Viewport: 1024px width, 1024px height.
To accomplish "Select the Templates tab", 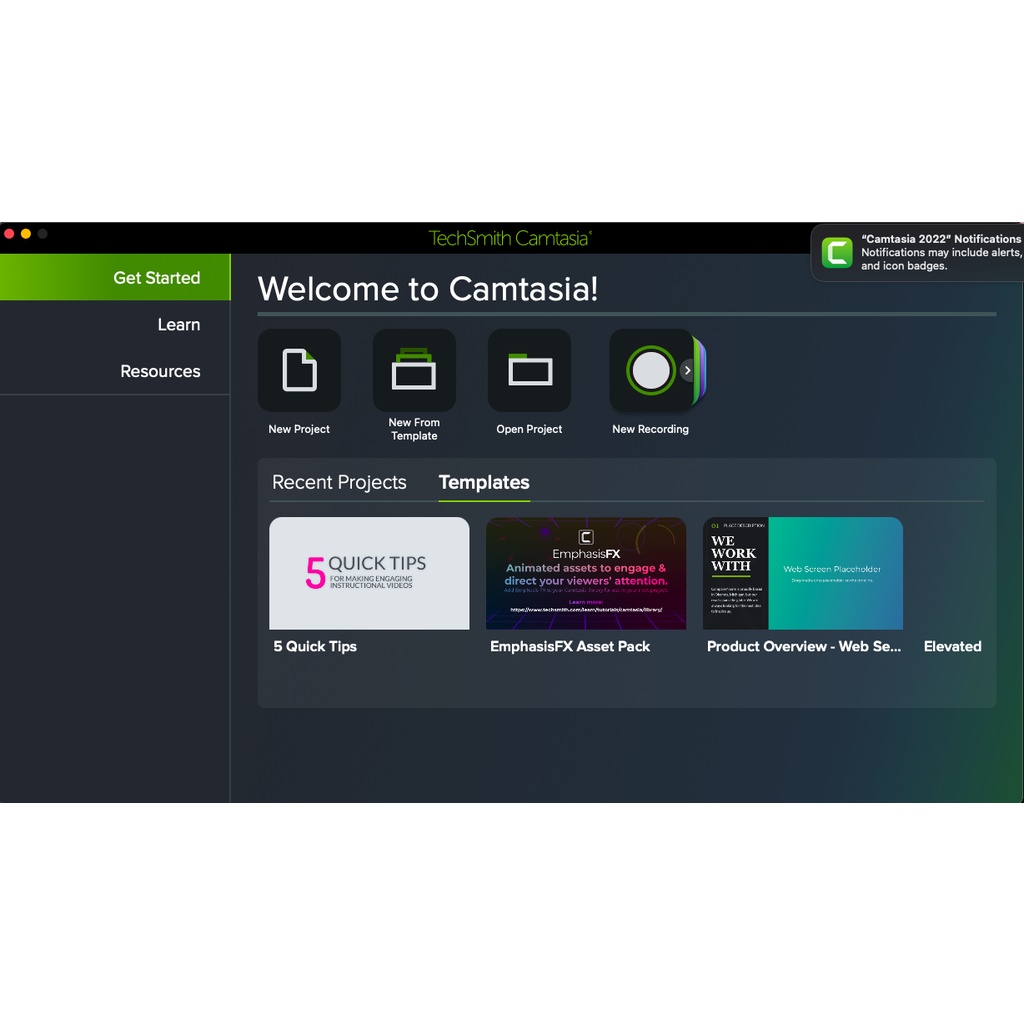I will click(484, 482).
